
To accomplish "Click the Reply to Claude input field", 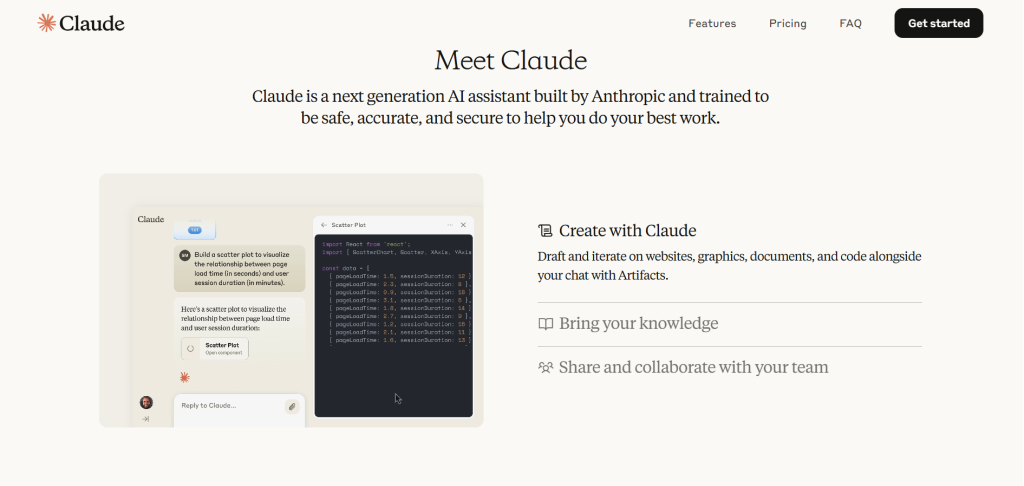I will tap(239, 410).
